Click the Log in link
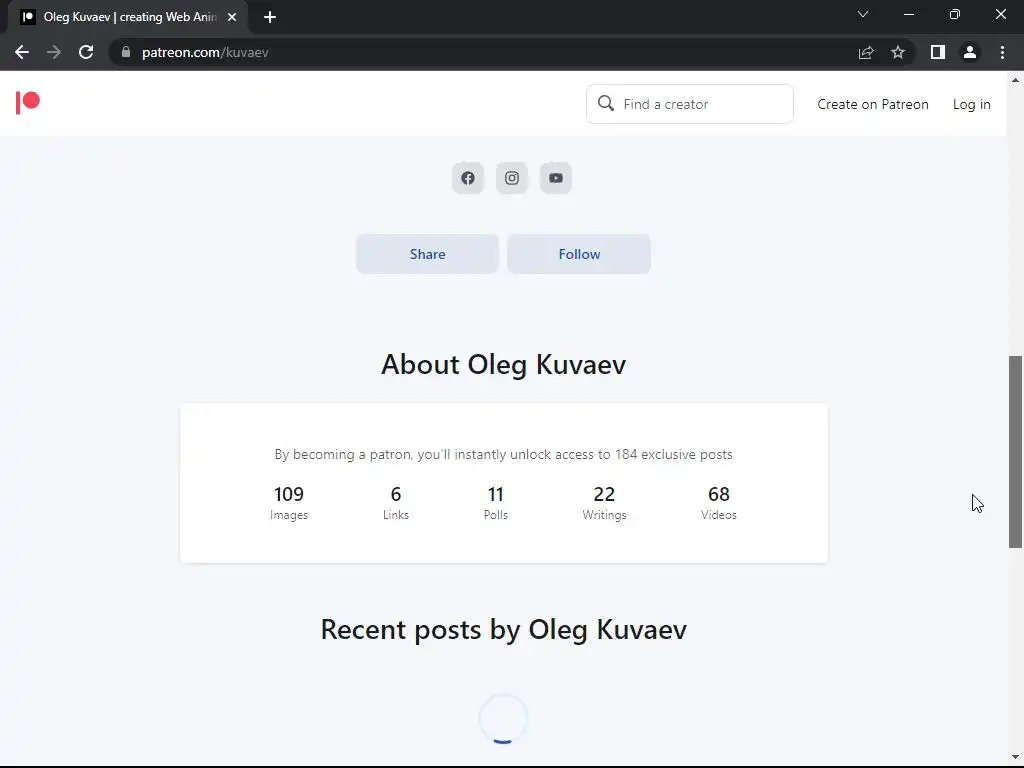 971,104
